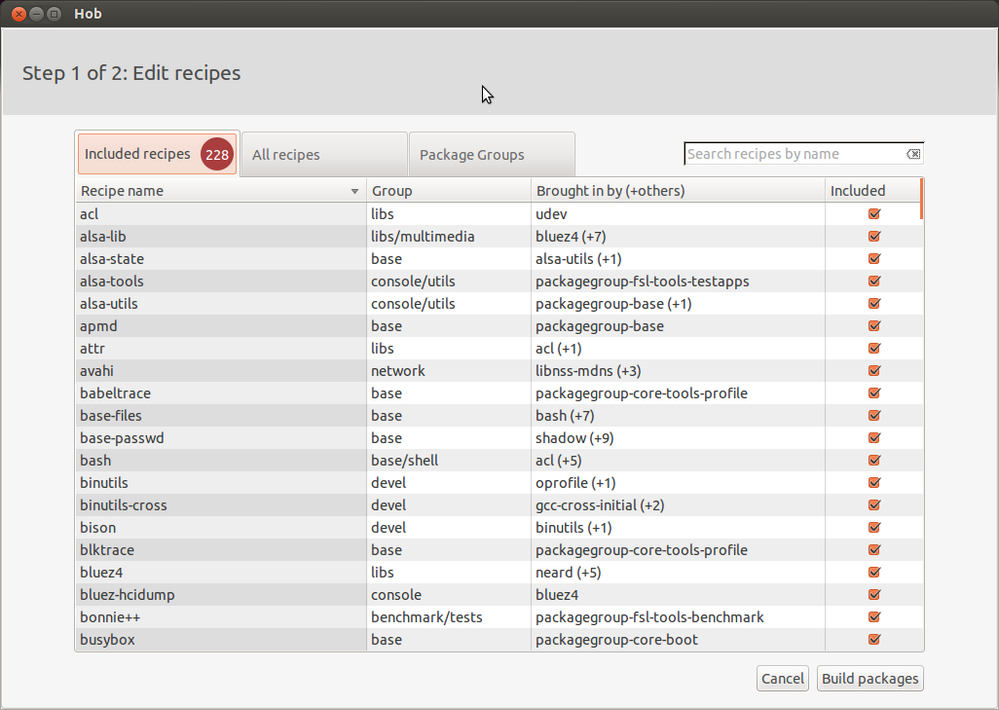Switch to the All recipes tab

[x=324, y=154]
